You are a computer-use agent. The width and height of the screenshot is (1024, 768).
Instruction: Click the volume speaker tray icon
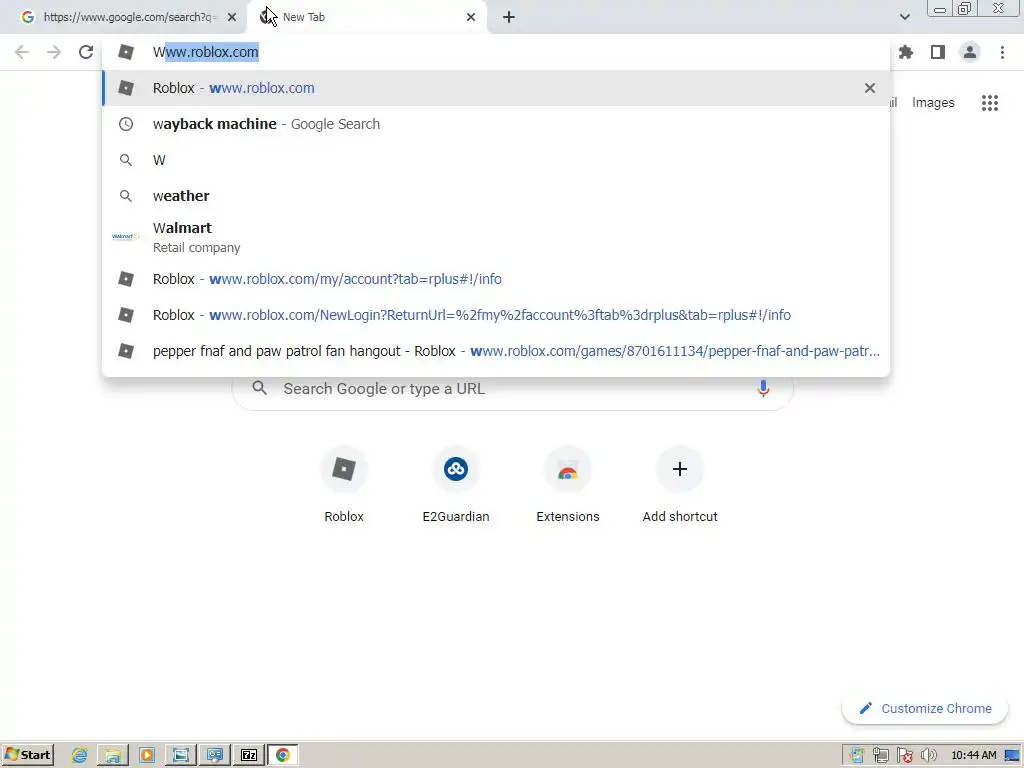coord(929,756)
